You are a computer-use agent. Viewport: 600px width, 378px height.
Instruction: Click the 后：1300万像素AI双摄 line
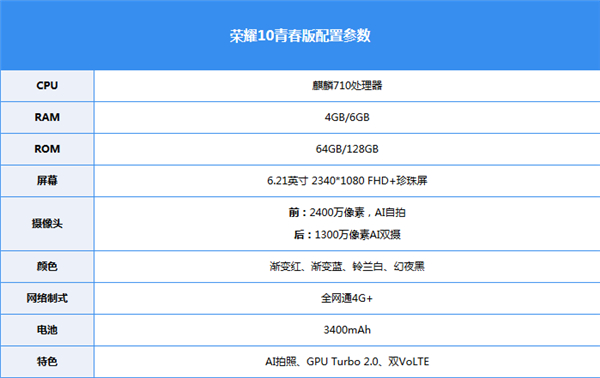tap(347, 235)
